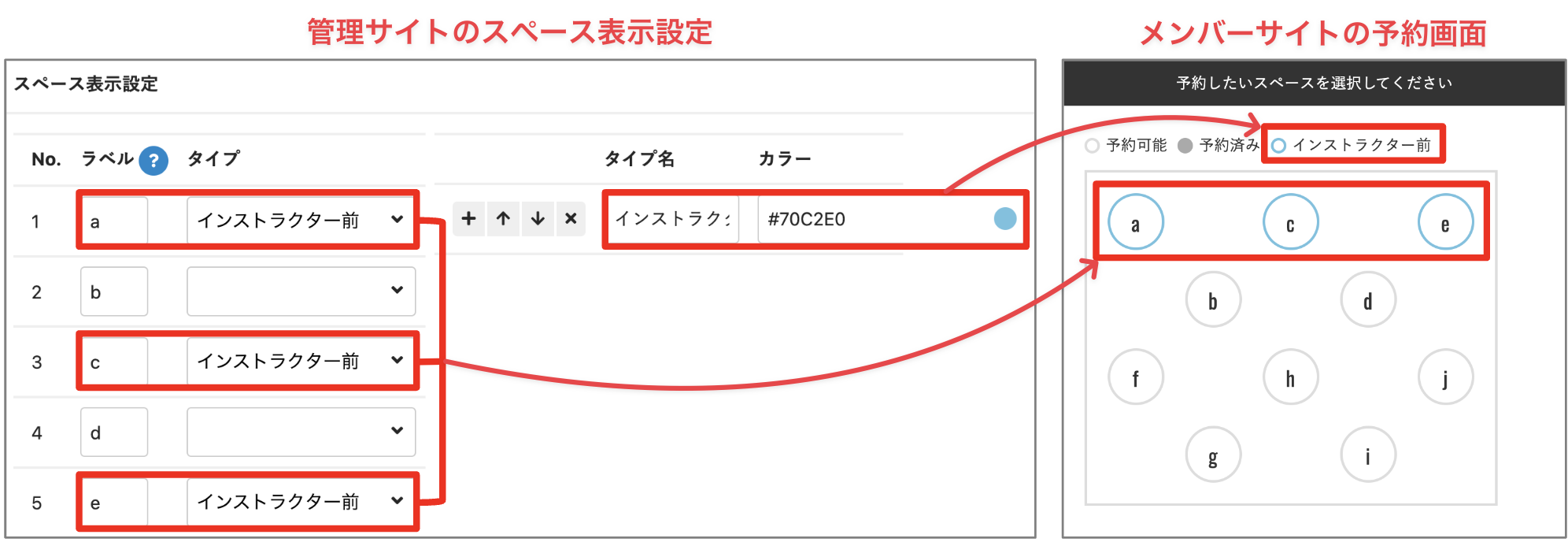Move row down with down arrow icon
This screenshot has height=542, width=1568.
[x=538, y=219]
